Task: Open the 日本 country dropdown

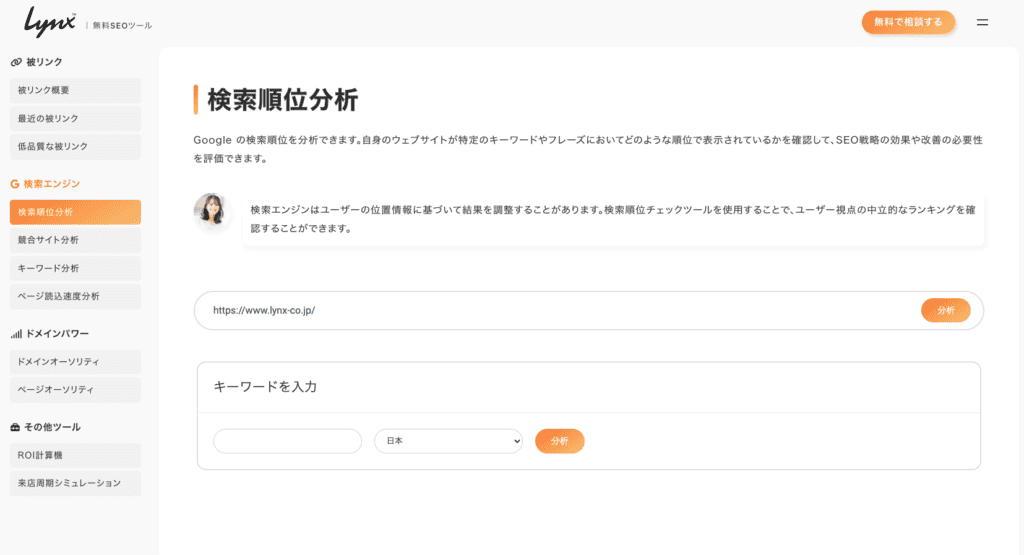Action: coord(448,441)
